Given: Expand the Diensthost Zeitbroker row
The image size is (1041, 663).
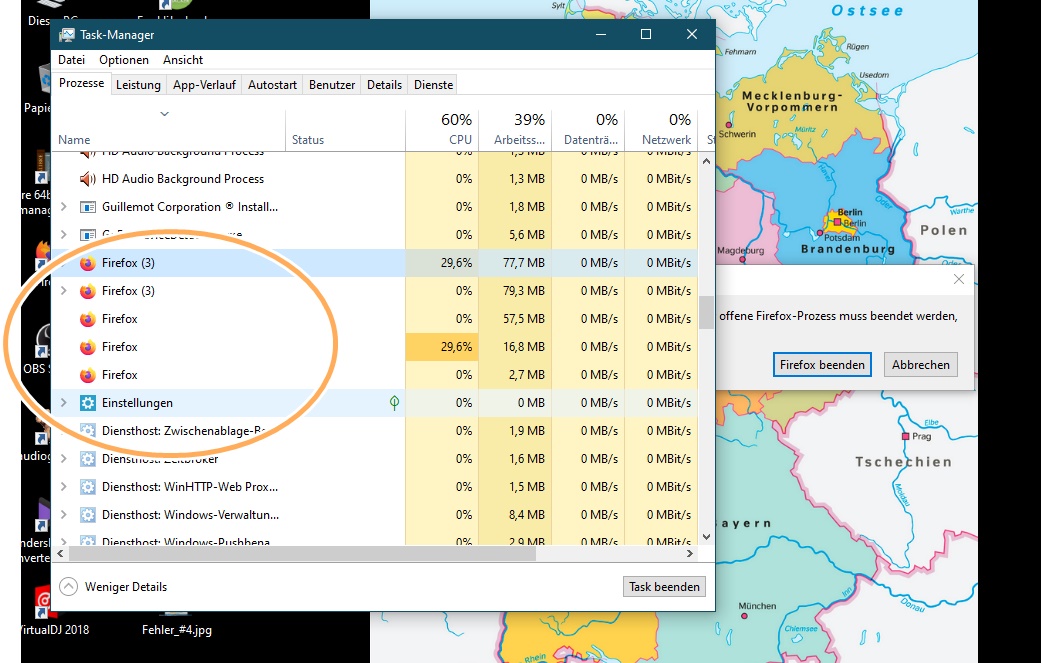Looking at the screenshot, I should pos(64,459).
